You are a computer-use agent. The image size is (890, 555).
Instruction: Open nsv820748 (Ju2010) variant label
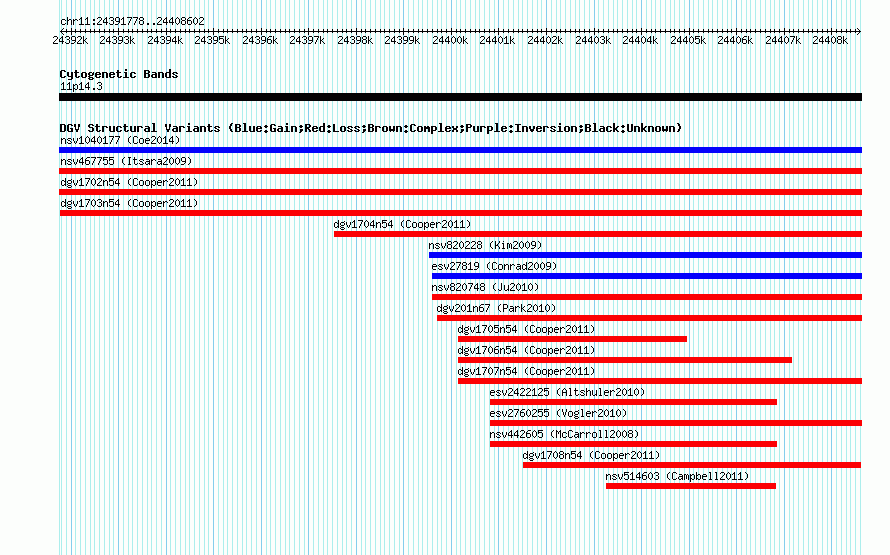pyautogui.click(x=485, y=287)
